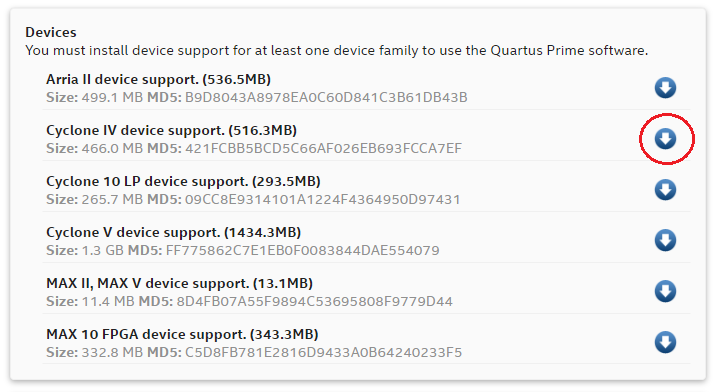Download MAX 10 FPGA device support

[665, 342]
